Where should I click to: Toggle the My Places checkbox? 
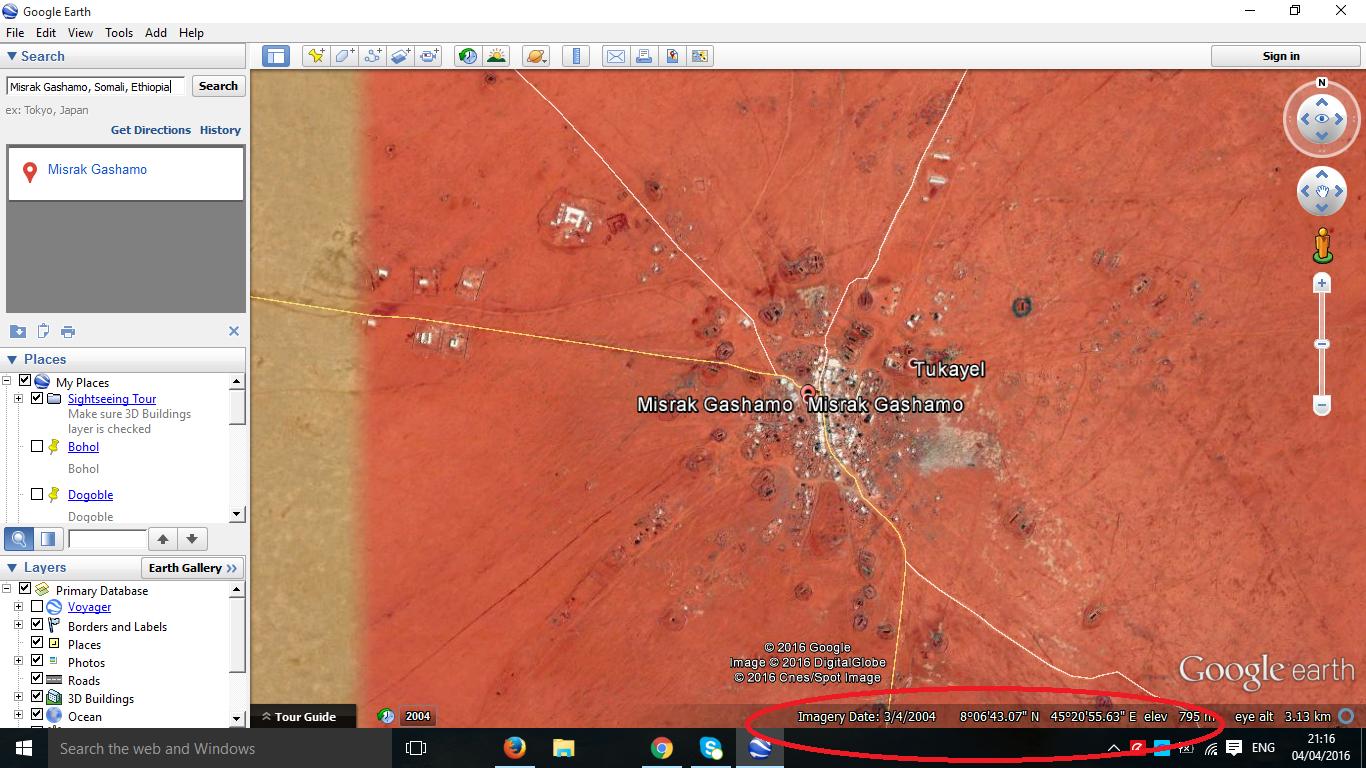coord(25,381)
